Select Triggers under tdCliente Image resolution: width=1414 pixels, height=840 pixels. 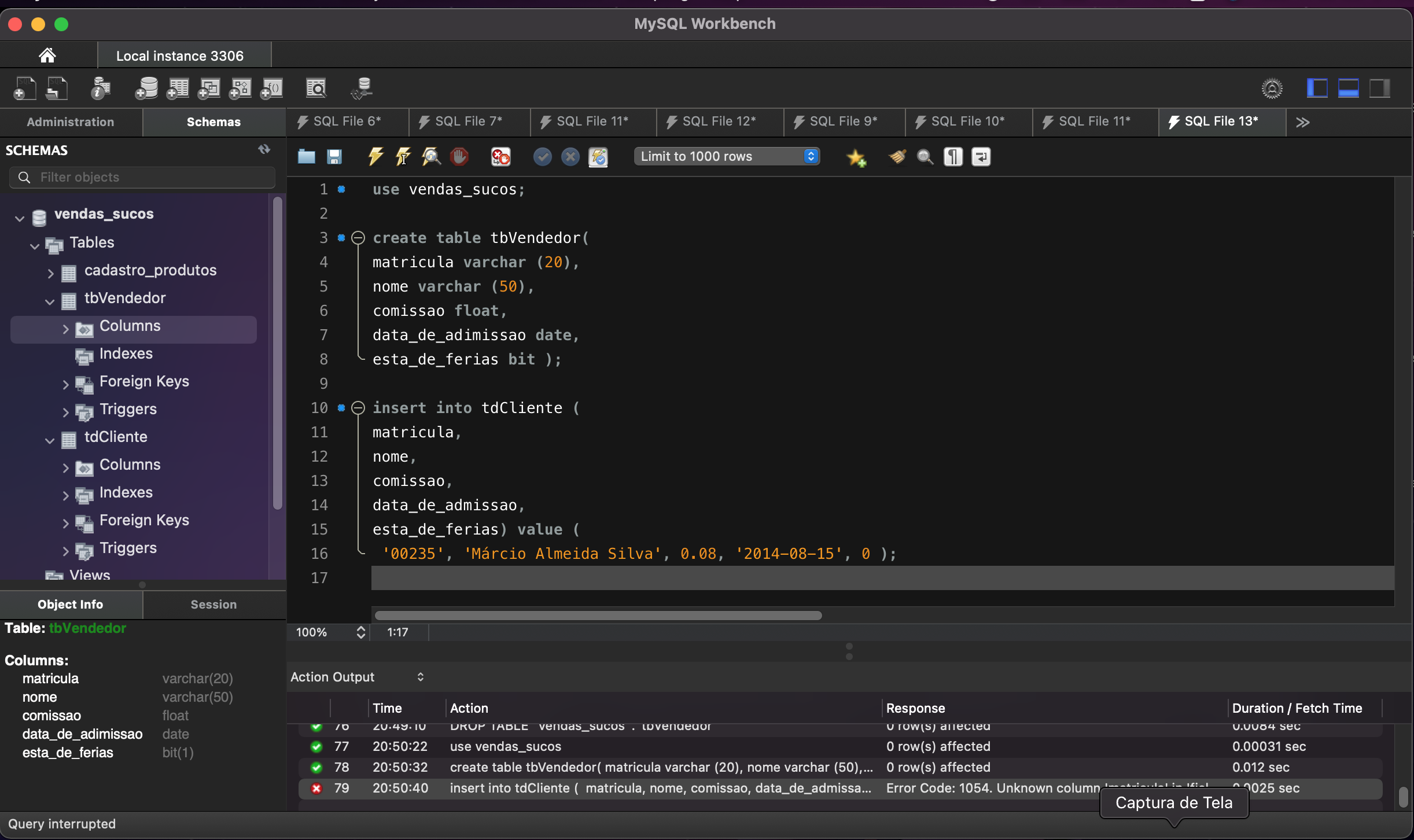128,548
